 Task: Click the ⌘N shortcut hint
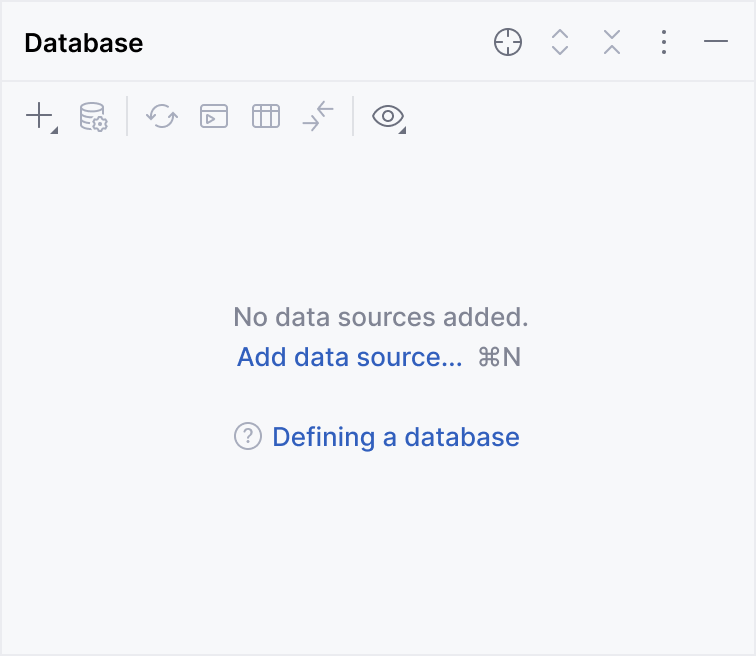[500, 357]
